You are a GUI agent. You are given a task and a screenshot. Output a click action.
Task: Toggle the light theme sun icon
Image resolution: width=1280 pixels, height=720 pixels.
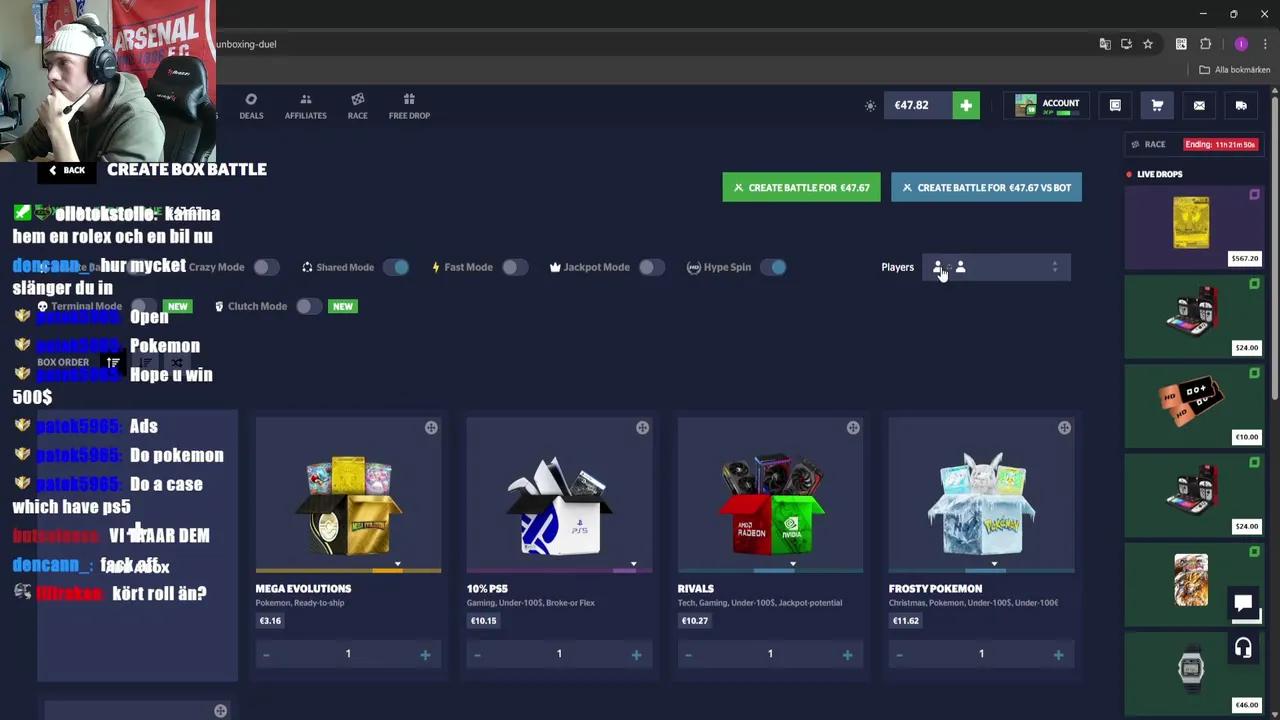(870, 105)
